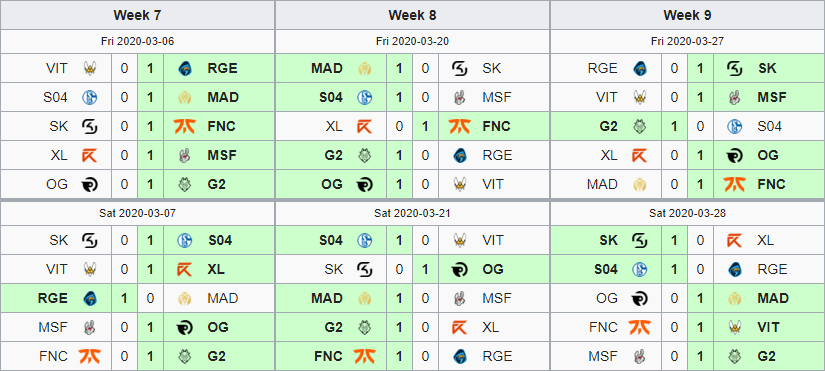This screenshot has height=371, width=825.
Task: Click the Fnatic logo in Week 7 SK–FNC match
Action: pyautogui.click(x=185, y=126)
